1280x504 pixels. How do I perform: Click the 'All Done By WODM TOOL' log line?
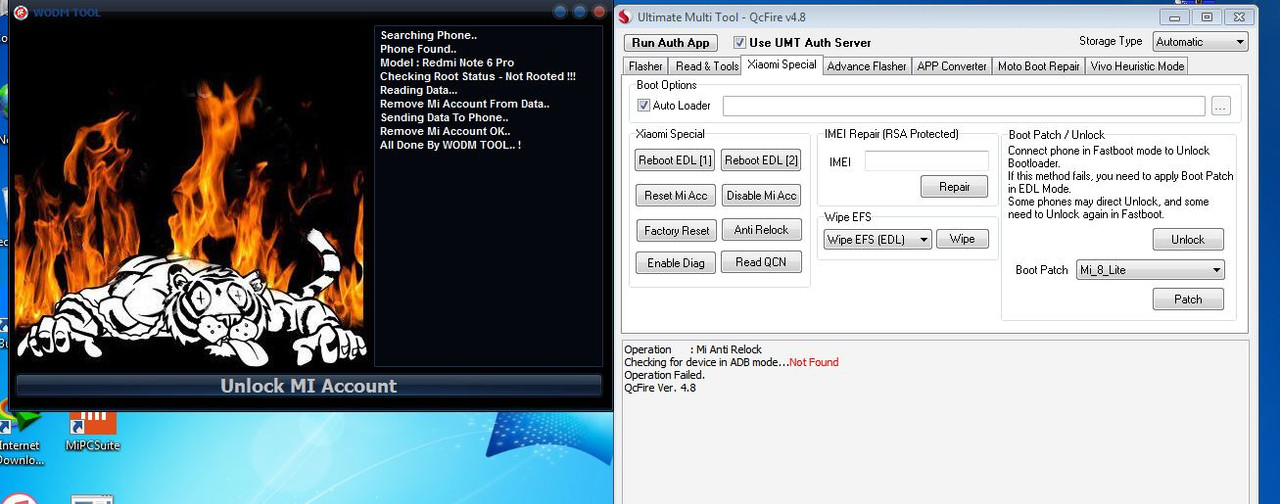451,145
